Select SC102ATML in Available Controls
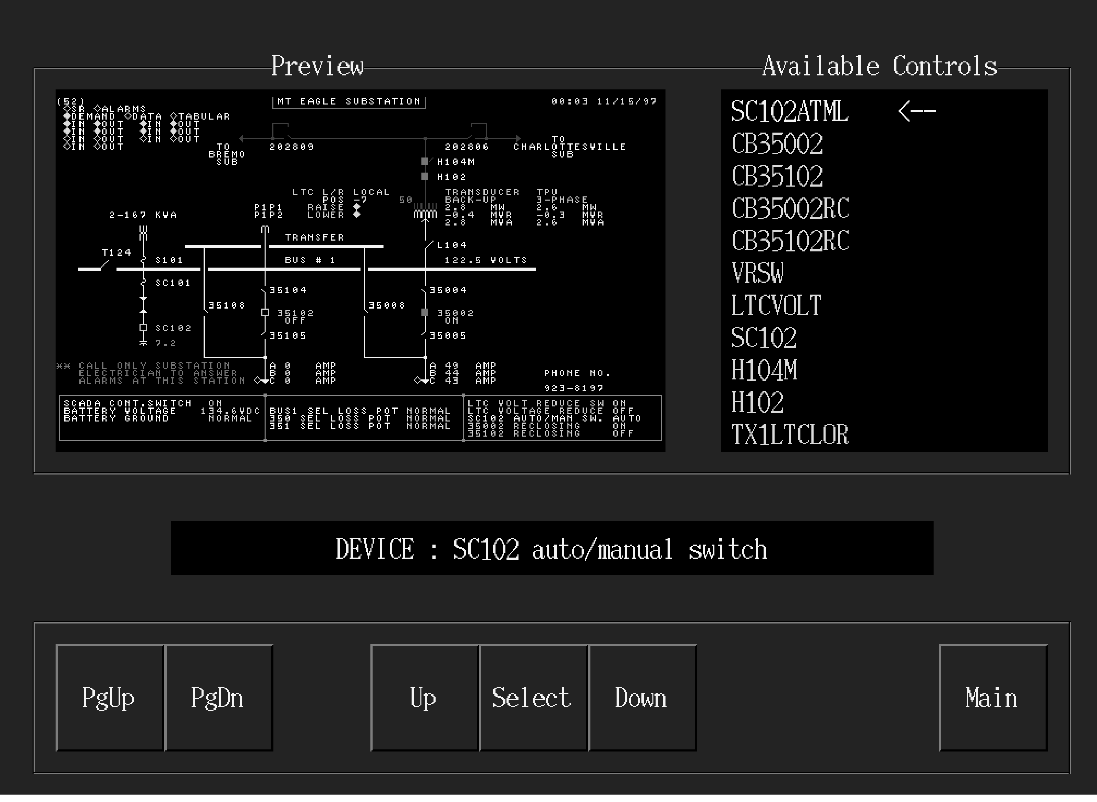Viewport: 1097px width, 802px height. click(x=790, y=113)
